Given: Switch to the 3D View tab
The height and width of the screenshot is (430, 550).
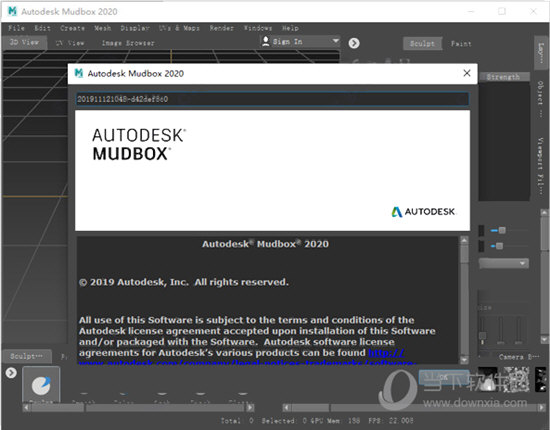Looking at the screenshot, I should click(x=24, y=42).
